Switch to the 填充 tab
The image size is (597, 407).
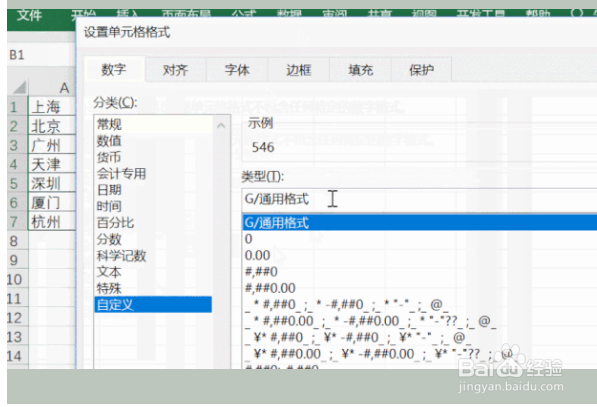point(361,70)
